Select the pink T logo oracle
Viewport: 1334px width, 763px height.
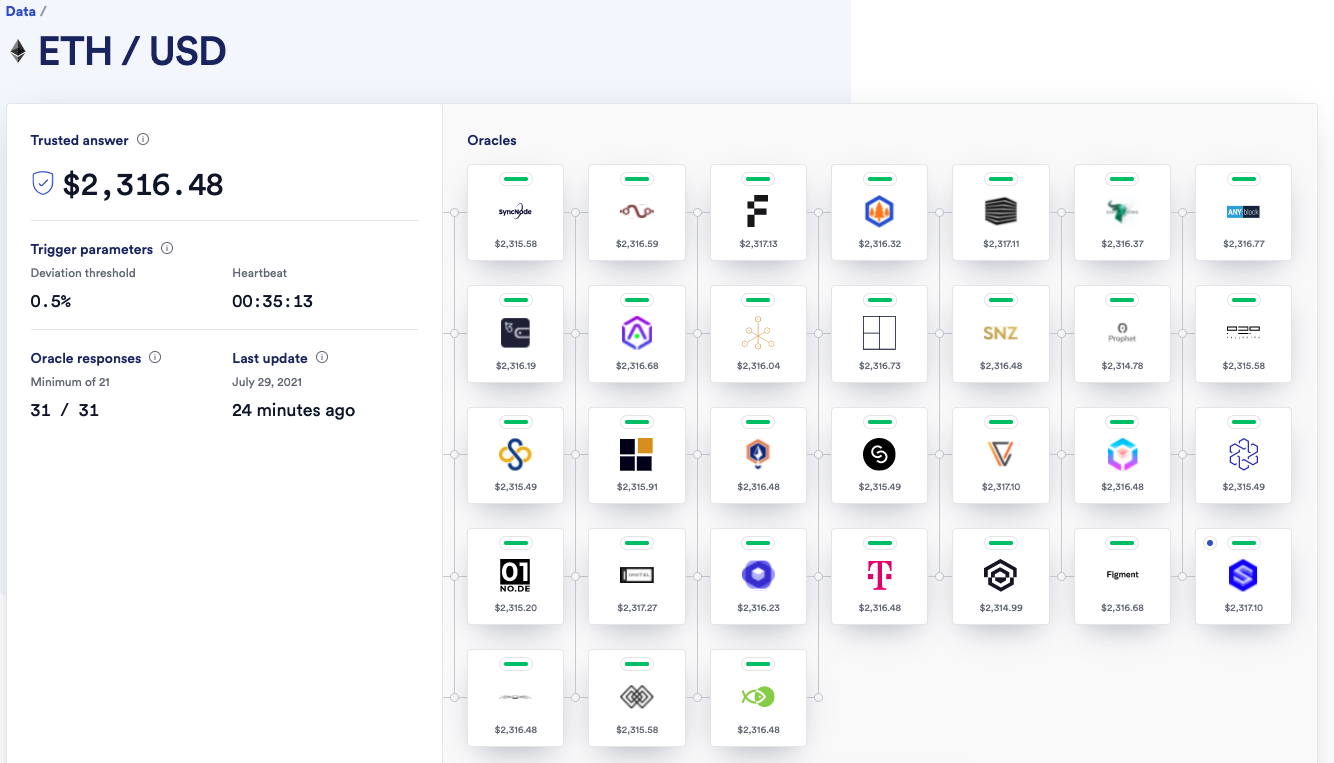(880, 576)
